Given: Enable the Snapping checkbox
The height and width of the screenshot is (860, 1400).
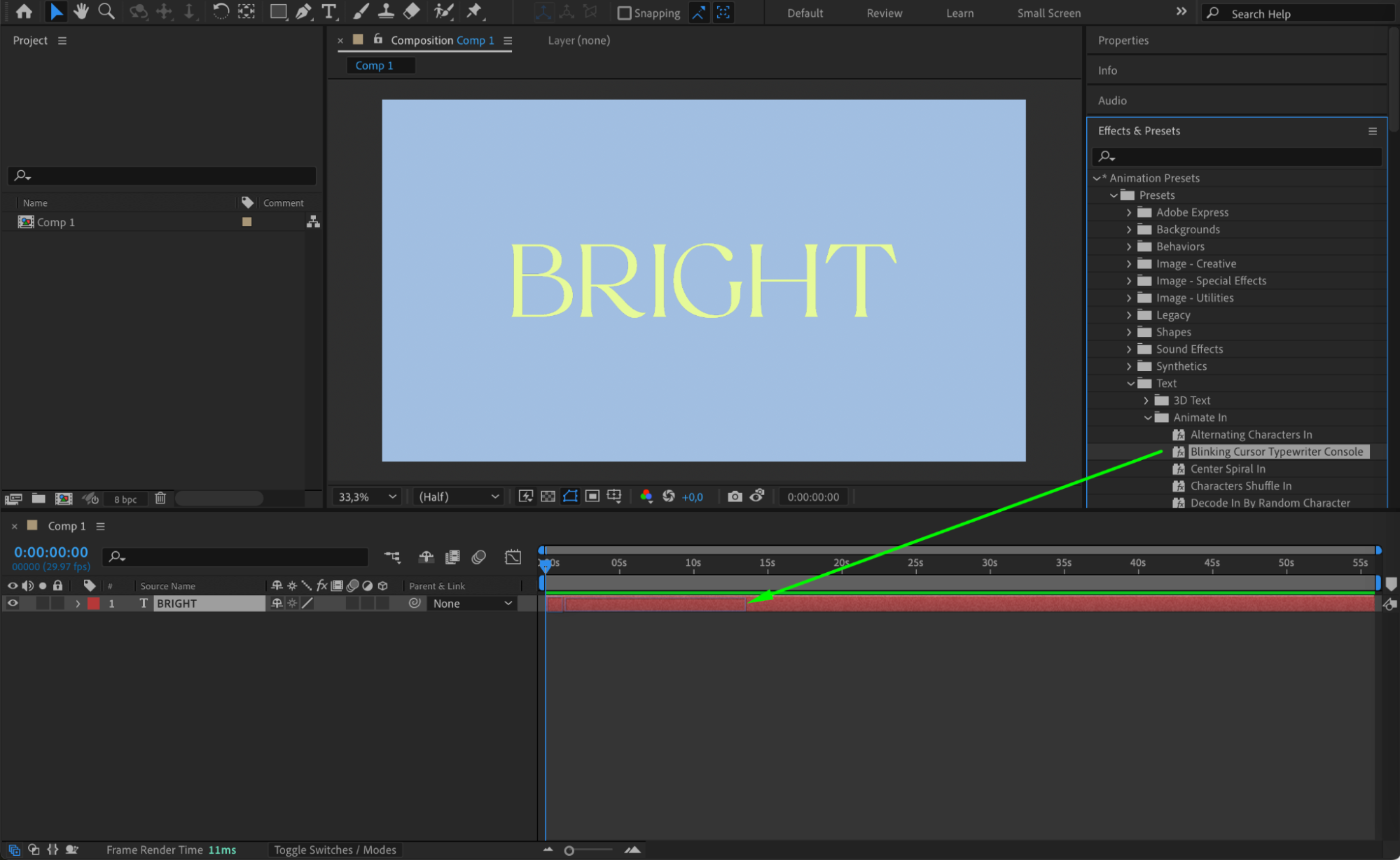Looking at the screenshot, I should [x=624, y=13].
